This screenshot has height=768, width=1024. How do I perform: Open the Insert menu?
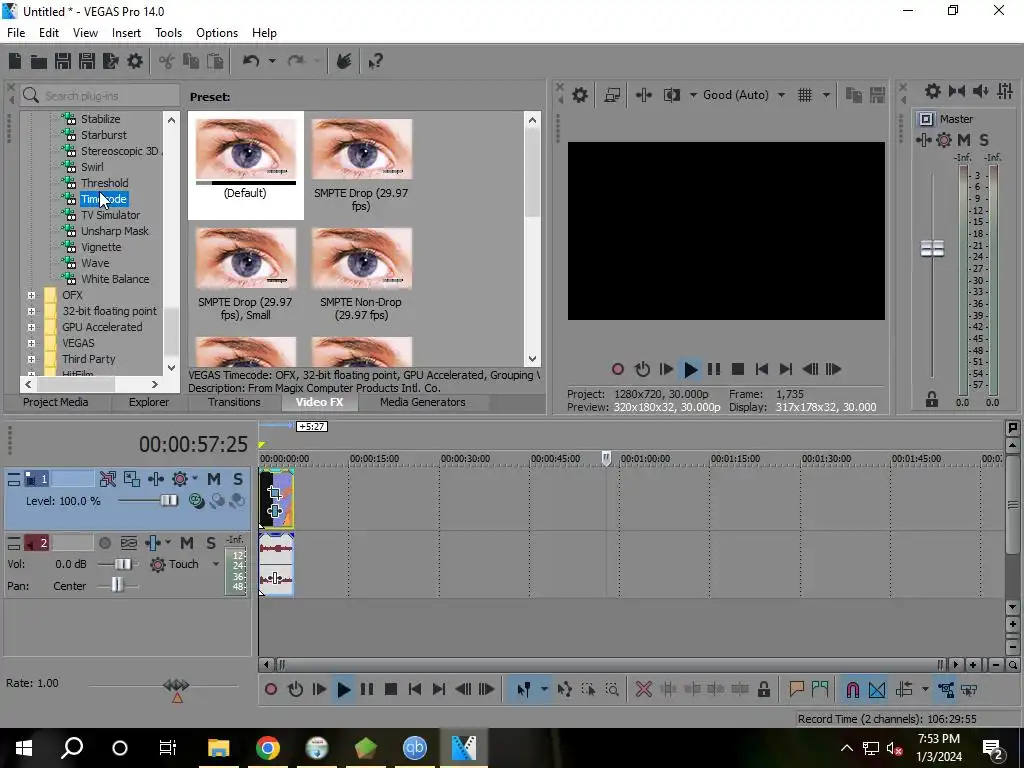[126, 33]
